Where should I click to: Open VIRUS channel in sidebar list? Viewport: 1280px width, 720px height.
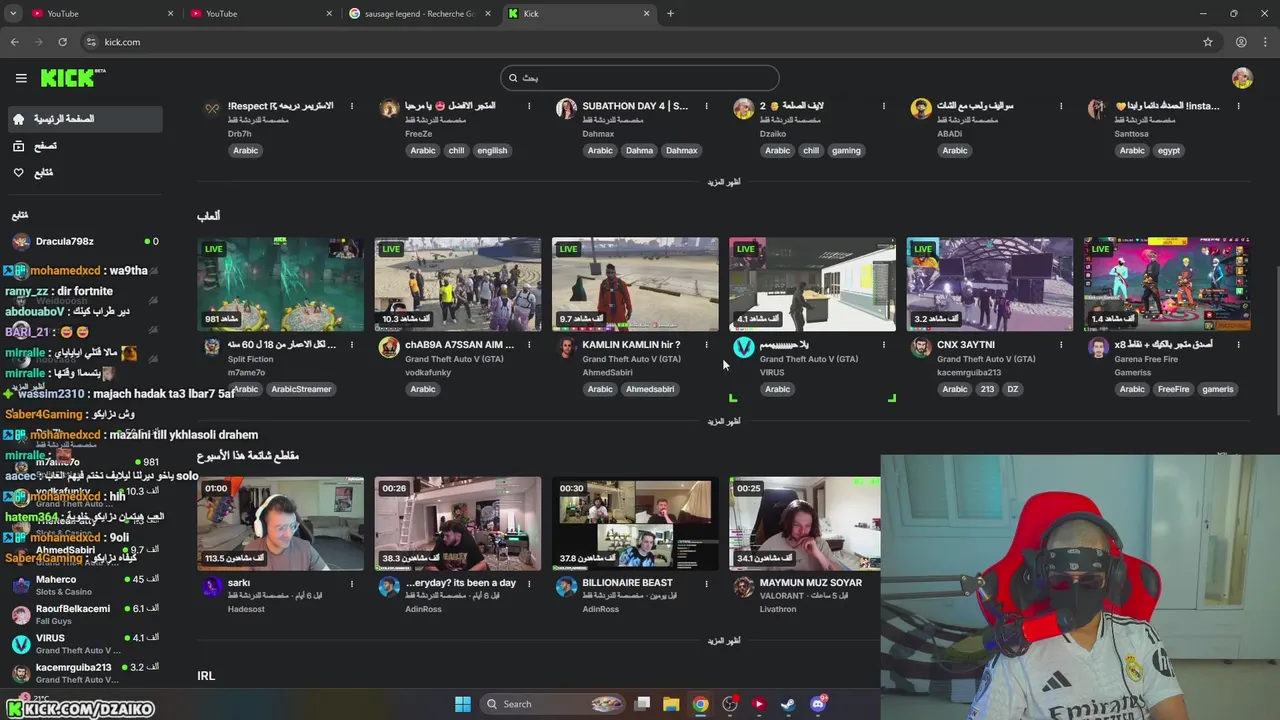[85, 643]
